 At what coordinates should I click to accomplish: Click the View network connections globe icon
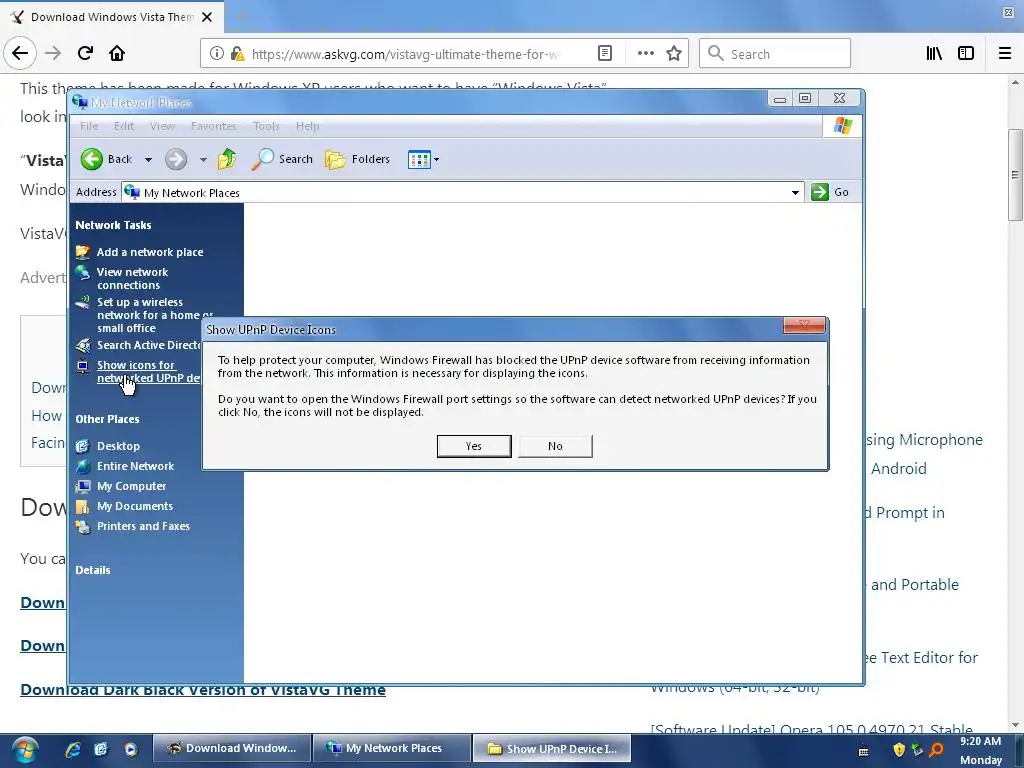tap(83, 272)
